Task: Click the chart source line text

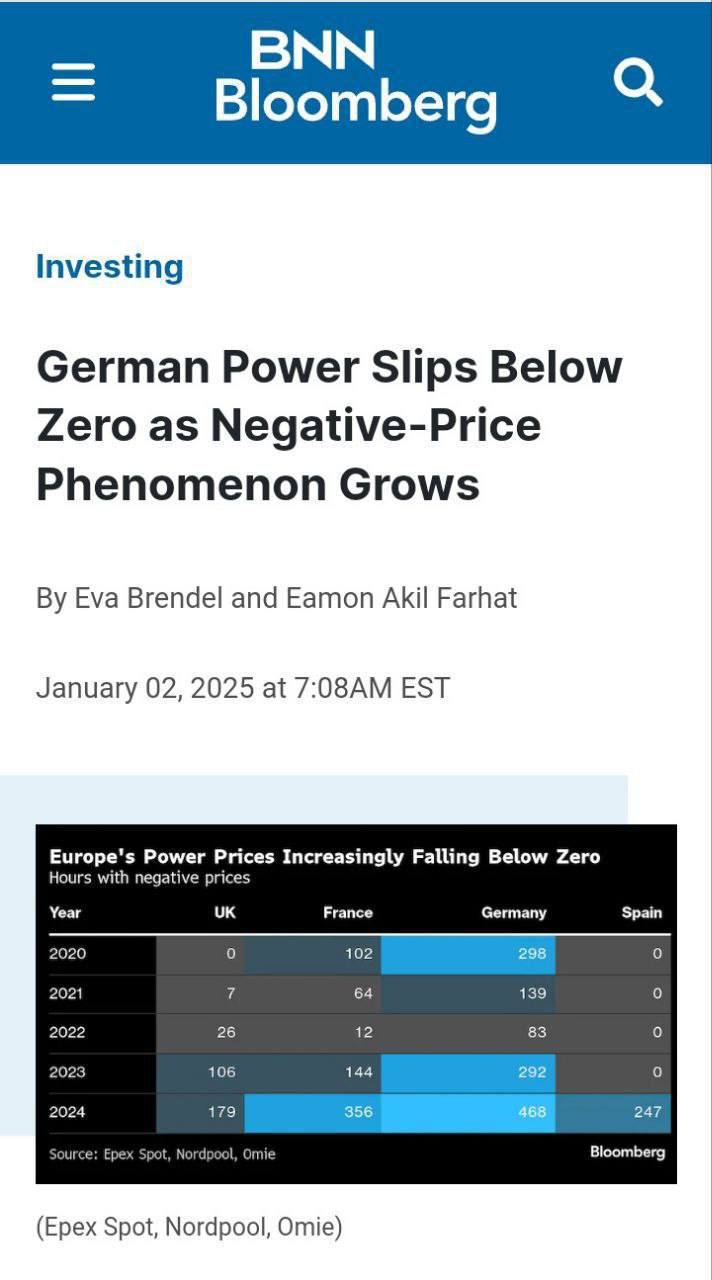Action: pos(162,1154)
